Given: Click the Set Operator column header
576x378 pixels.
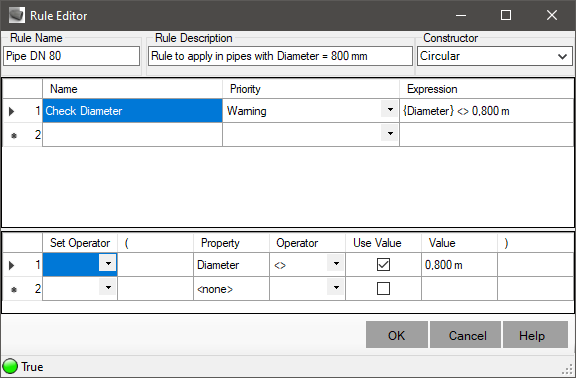Looking at the screenshot, I should click(80, 243).
